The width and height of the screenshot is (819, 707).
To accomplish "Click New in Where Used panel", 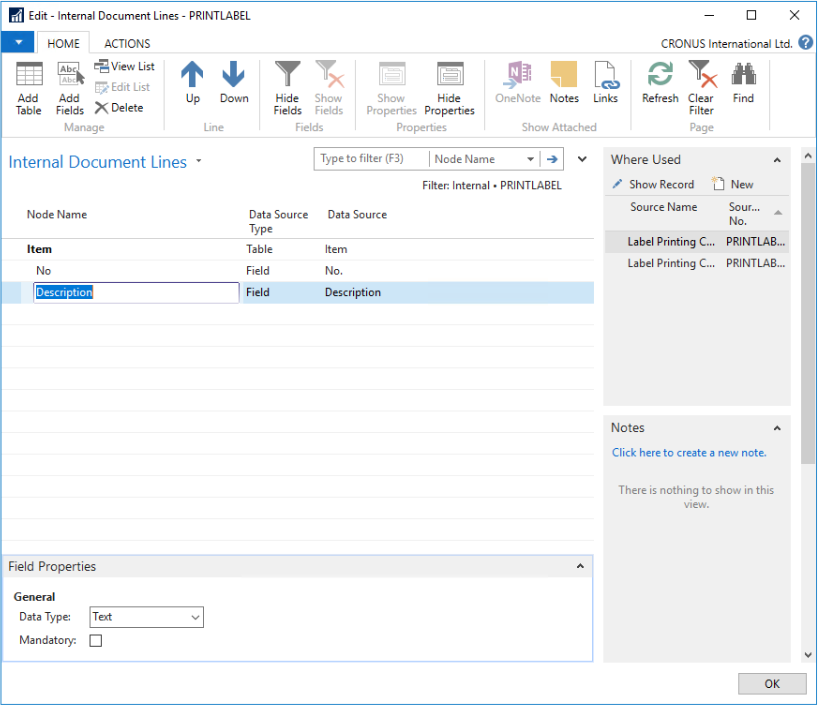I will pos(733,184).
